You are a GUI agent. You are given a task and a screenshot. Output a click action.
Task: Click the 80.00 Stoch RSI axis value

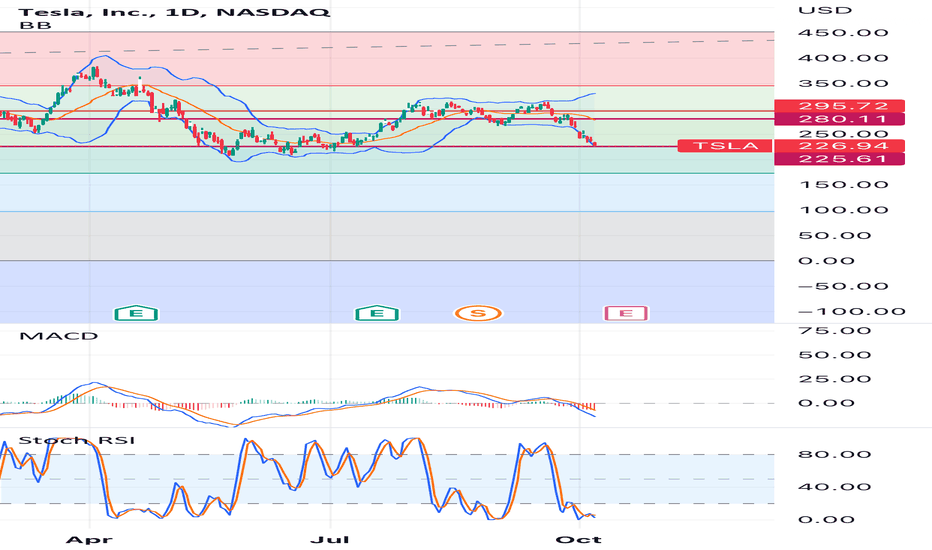835,454
